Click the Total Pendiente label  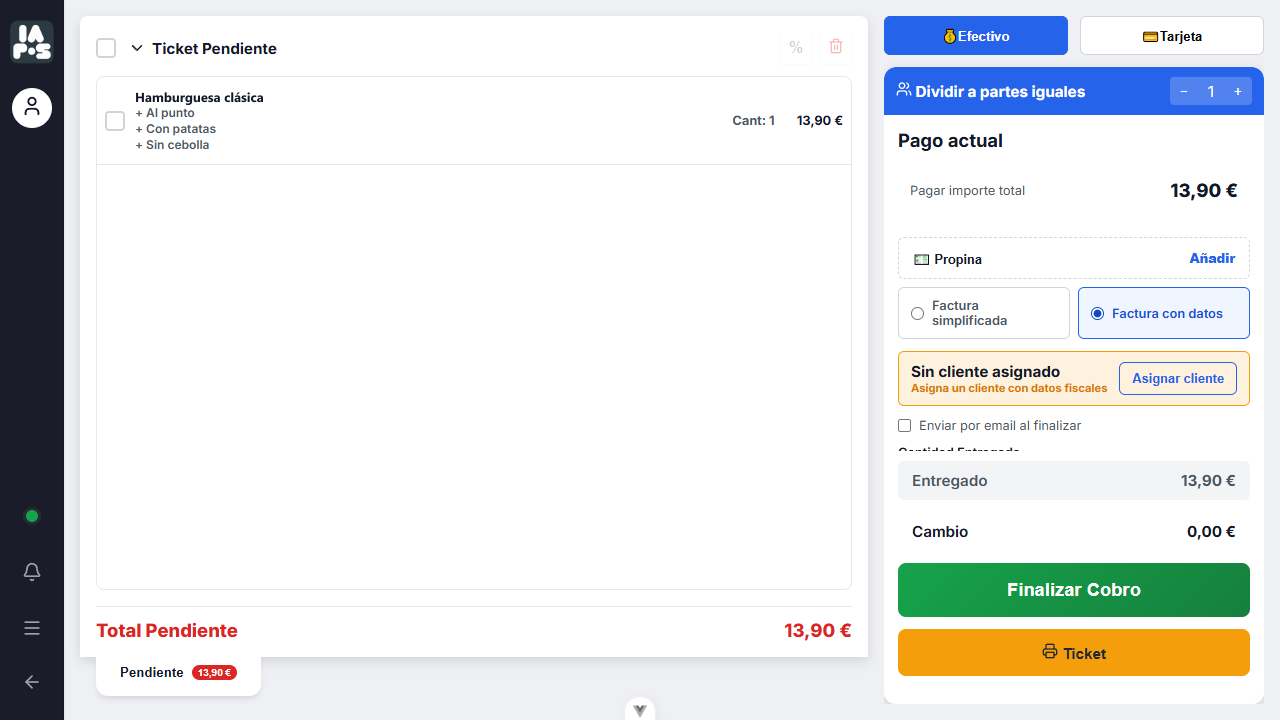tap(167, 631)
